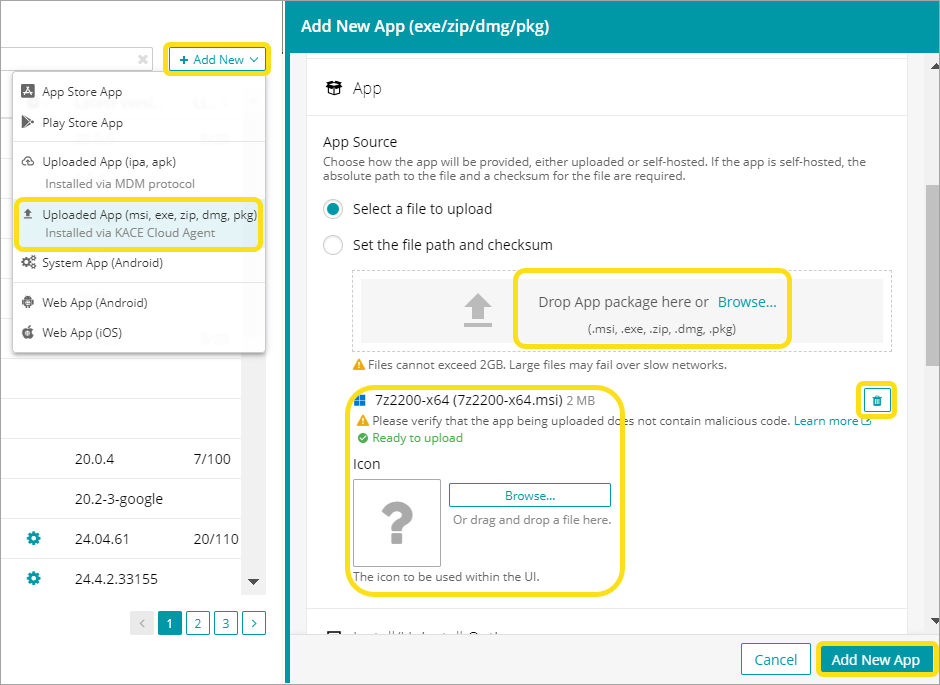
Task: Click the trash icon to remove uploaded file
Action: pos(877,401)
